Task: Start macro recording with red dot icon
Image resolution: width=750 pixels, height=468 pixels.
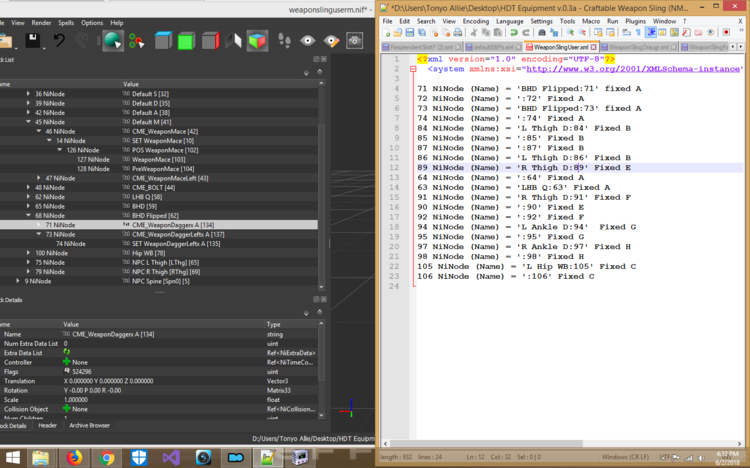Action: 726,33
